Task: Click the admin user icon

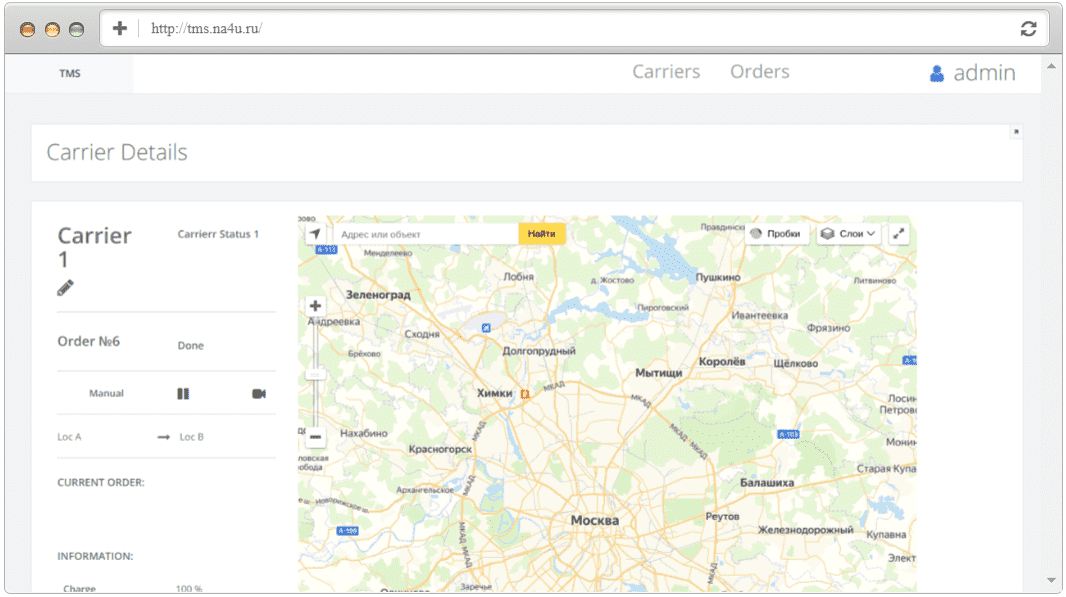Action: (x=937, y=73)
